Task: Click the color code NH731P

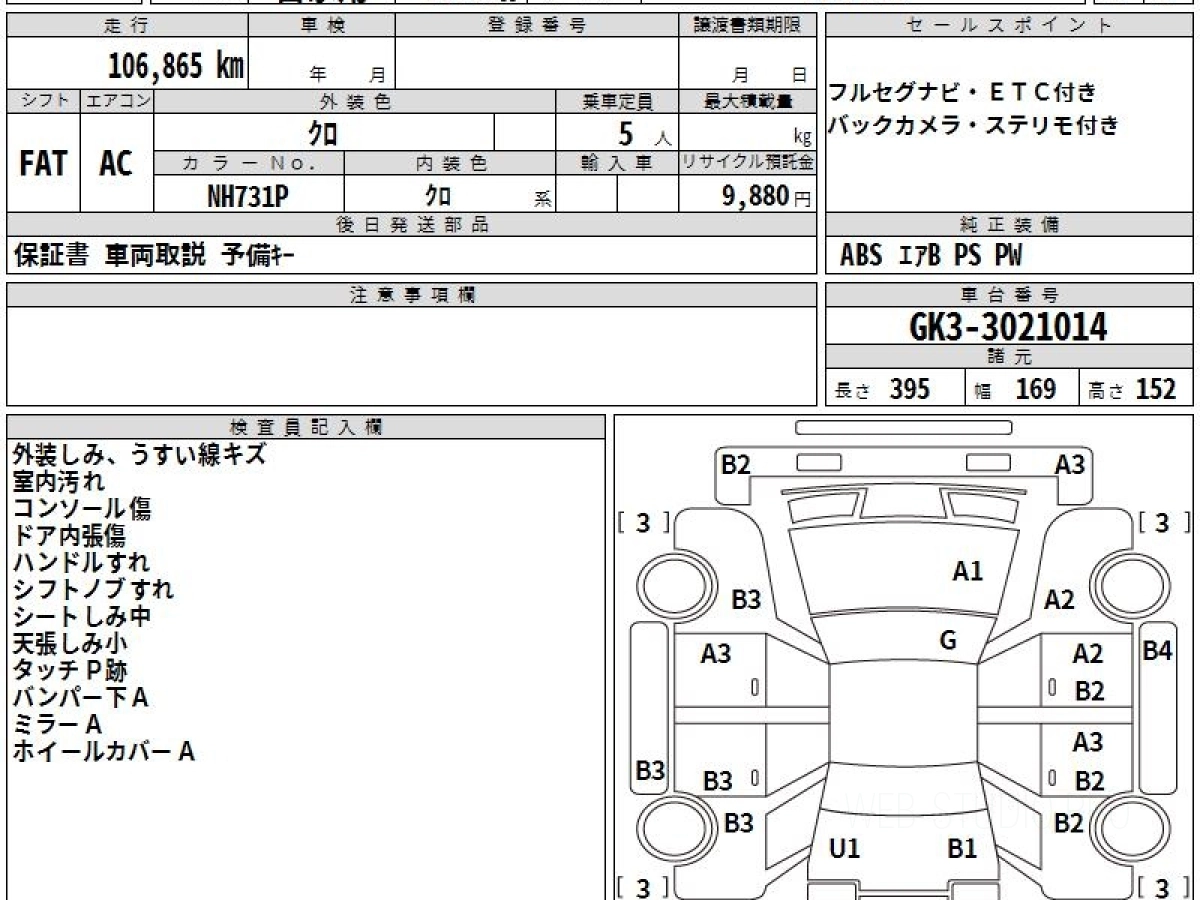Action: 248,197
